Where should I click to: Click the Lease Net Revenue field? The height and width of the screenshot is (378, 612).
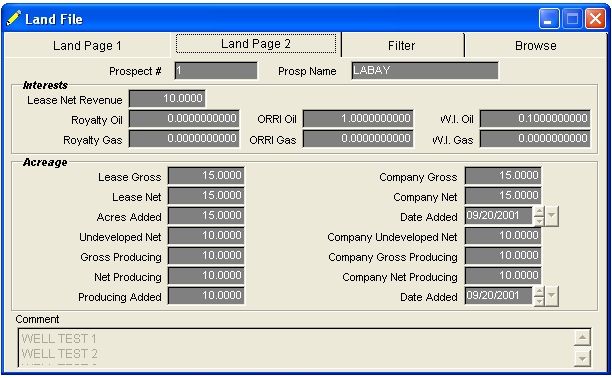[167, 98]
